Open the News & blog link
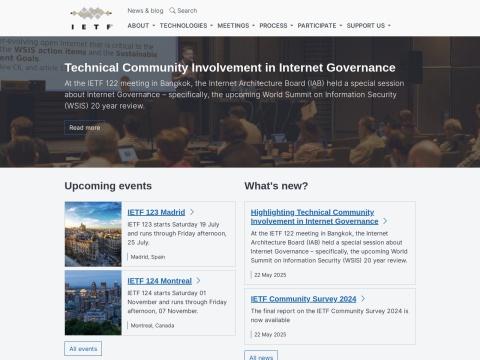This screenshot has height=360, width=480. tap(145, 11)
